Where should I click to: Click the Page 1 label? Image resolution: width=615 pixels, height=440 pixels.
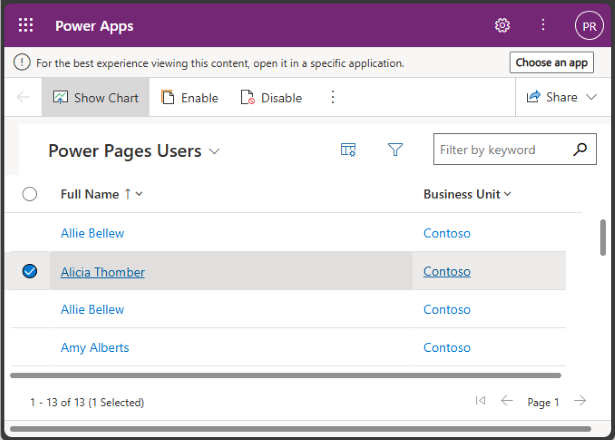point(543,402)
